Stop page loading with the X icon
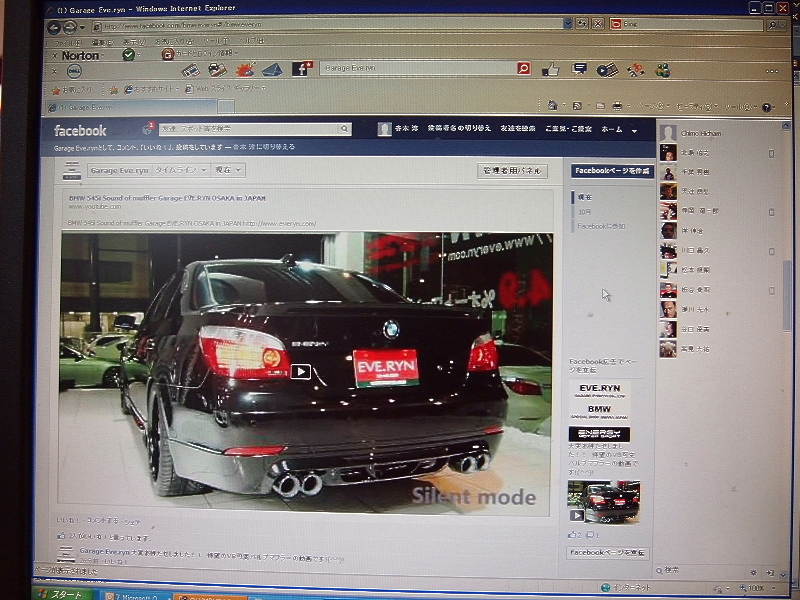The image size is (800, 600). click(x=598, y=23)
